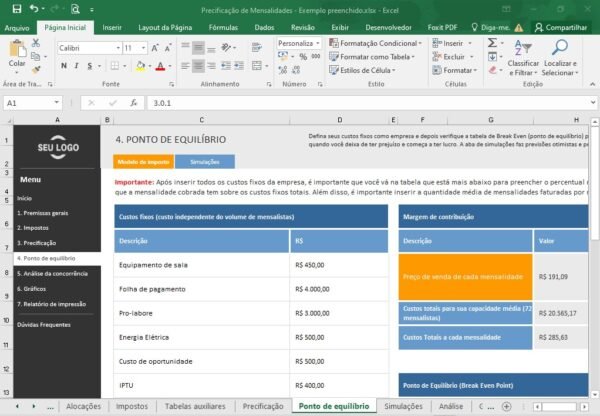Screen dimensions: 600x416
Task: Open Print Preview from the quick access toolbar
Action: [75, 9]
